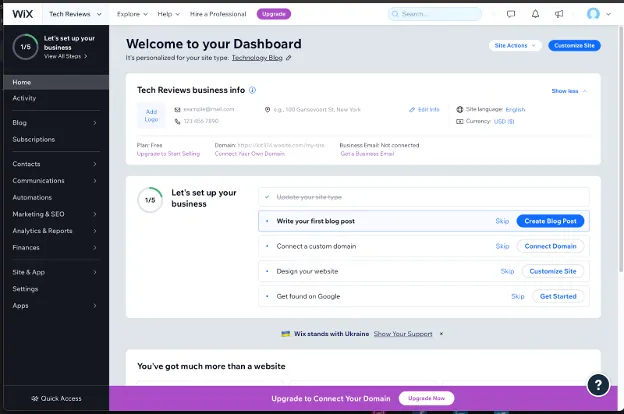Skip Get found on Google step
The width and height of the screenshot is (624, 414).
point(518,296)
